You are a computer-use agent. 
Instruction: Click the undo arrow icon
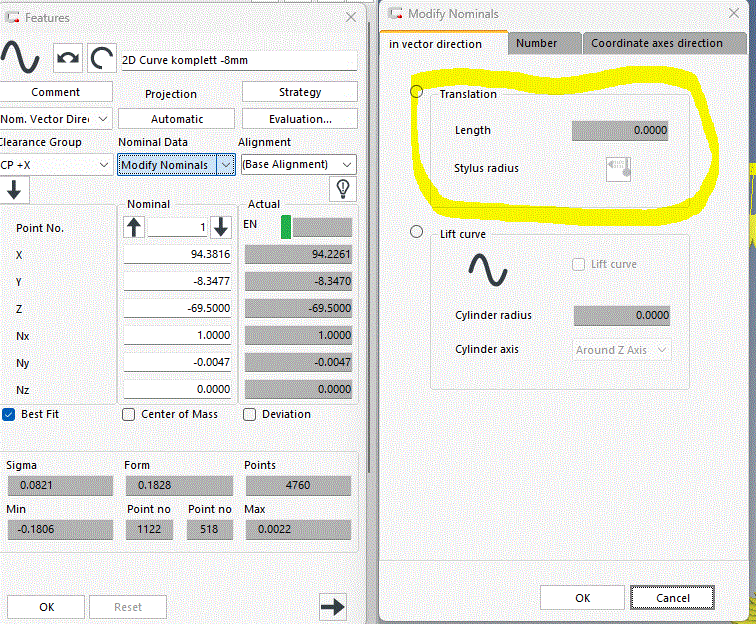(x=69, y=59)
